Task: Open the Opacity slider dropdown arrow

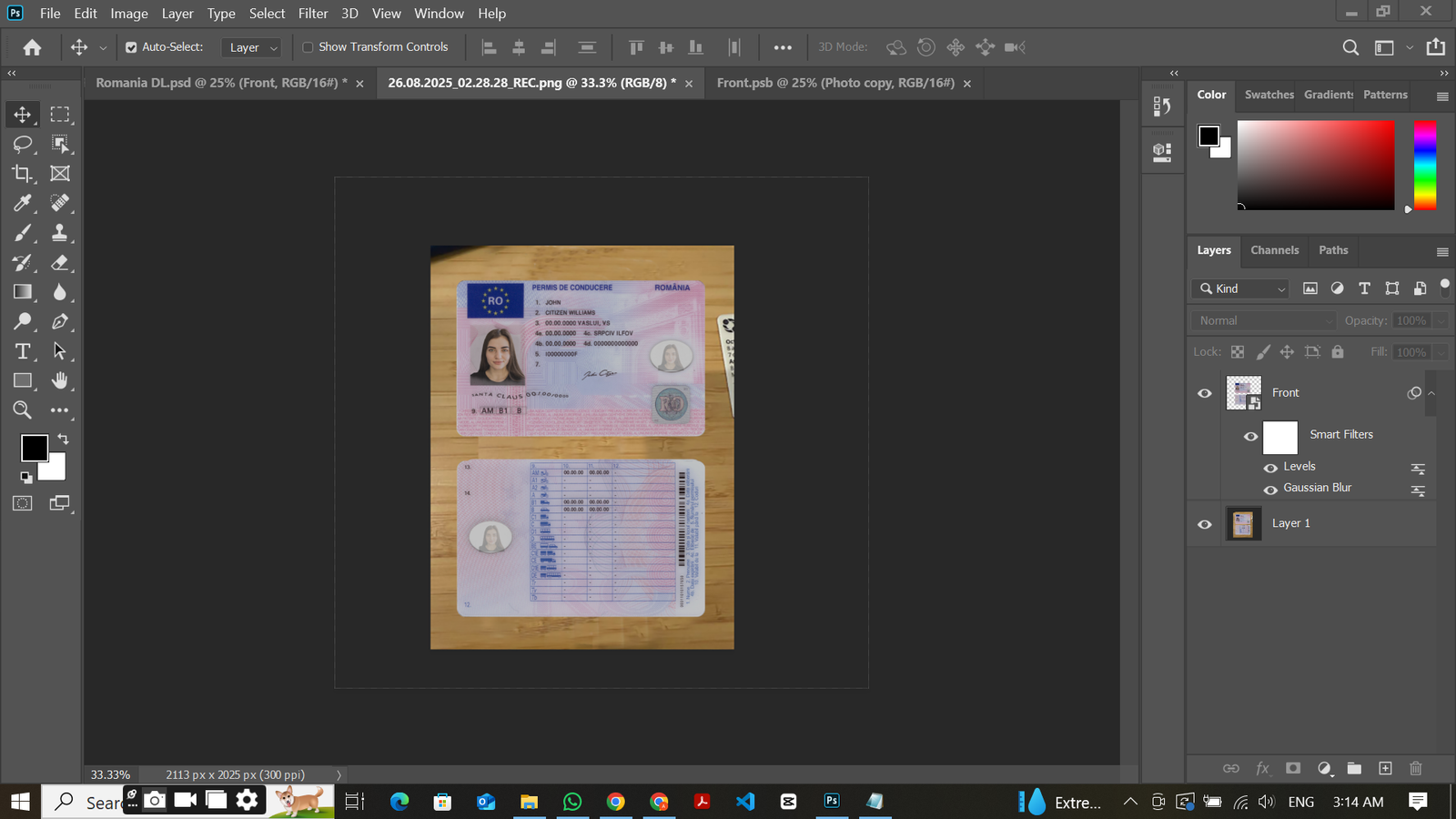Action: [x=1441, y=320]
